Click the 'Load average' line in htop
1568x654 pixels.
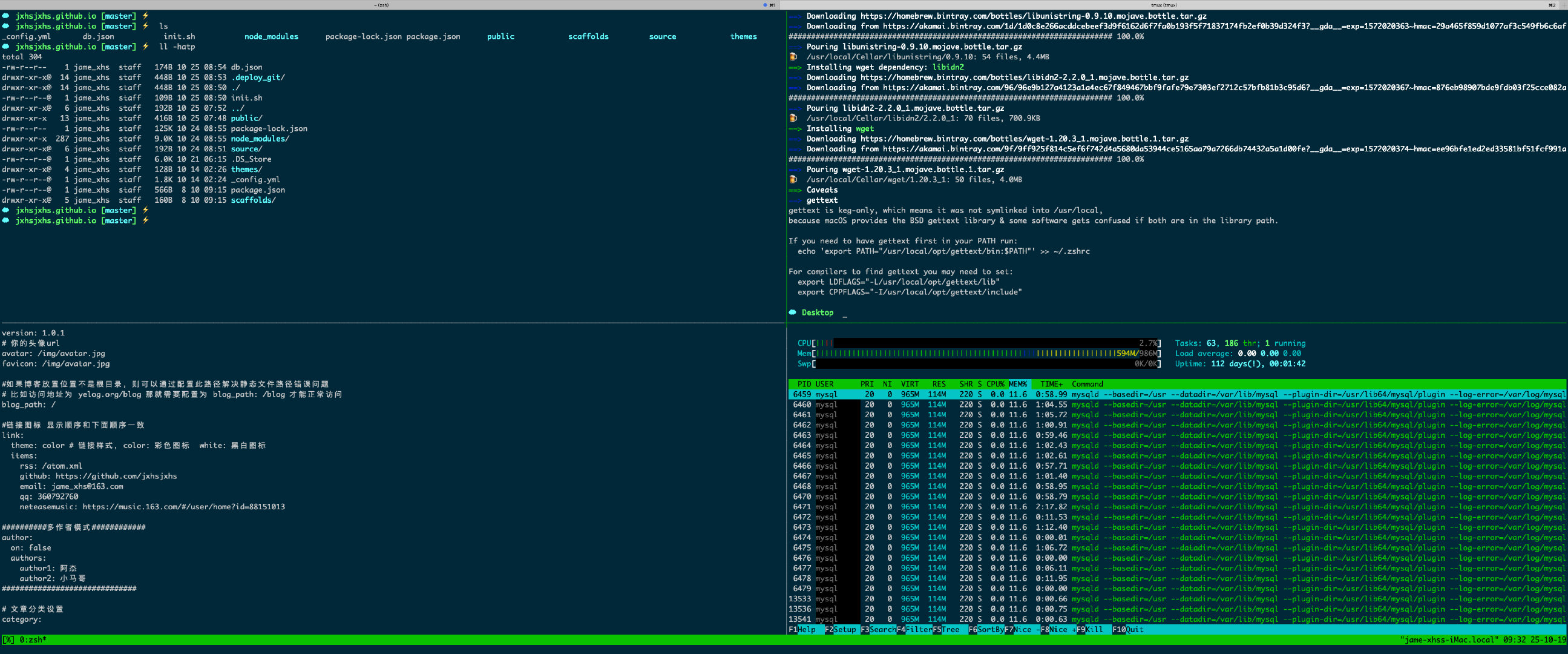tap(1238, 354)
